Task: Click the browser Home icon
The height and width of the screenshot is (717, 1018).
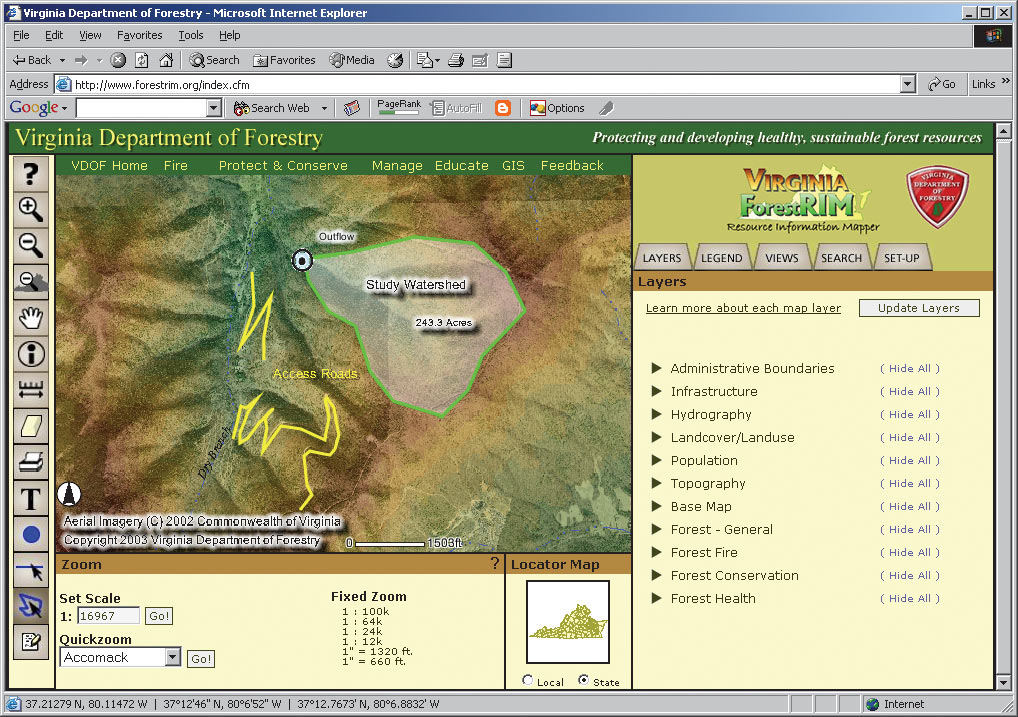Action: 166,60
